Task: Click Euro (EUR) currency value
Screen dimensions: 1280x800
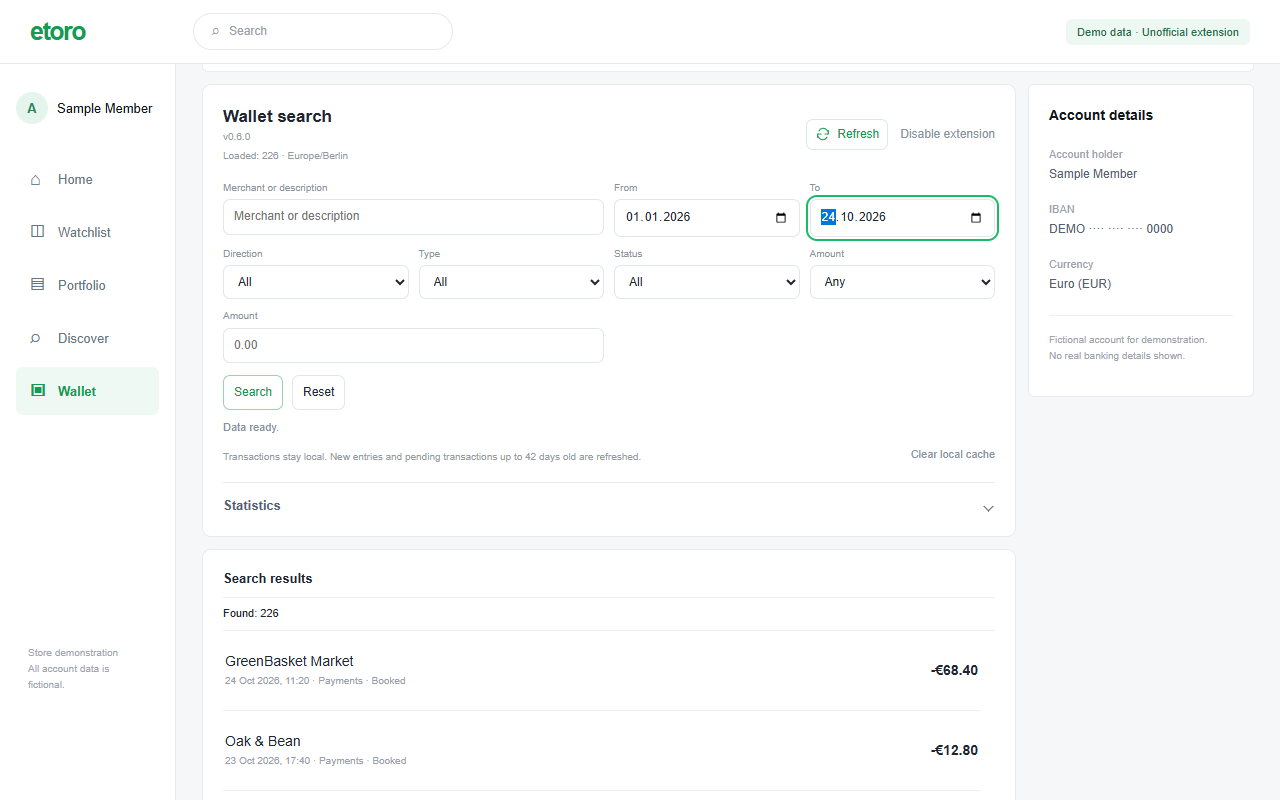Action: 1080,284
